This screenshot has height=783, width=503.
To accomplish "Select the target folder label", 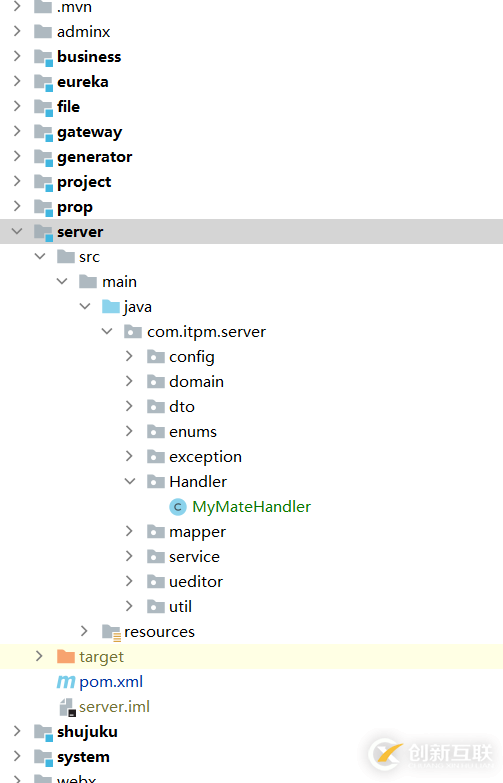I will coord(101,658).
